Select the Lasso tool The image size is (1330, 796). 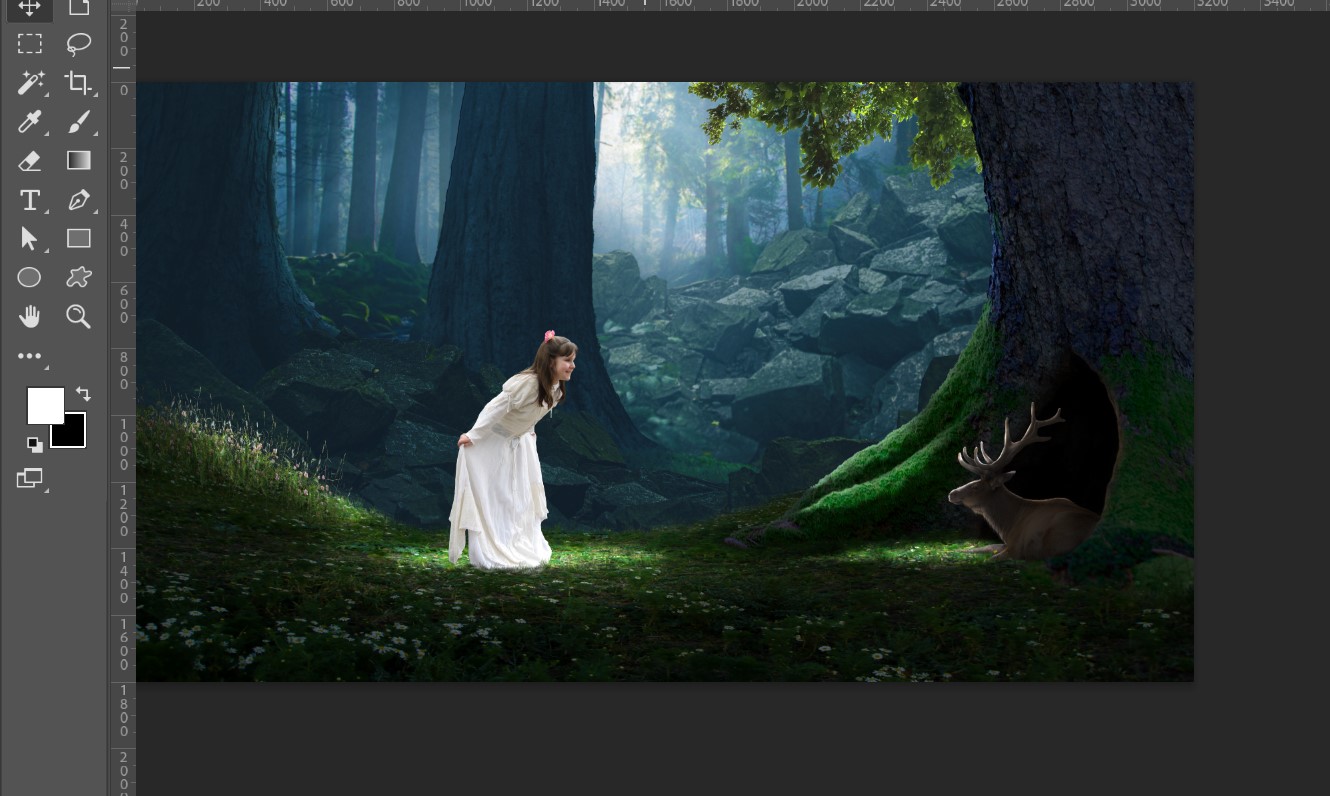click(x=79, y=44)
